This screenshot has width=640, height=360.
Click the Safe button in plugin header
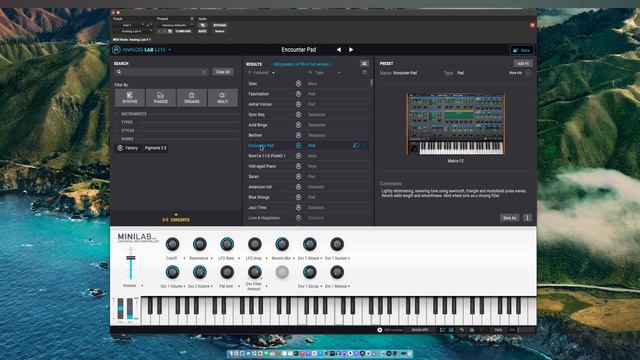[202, 31]
